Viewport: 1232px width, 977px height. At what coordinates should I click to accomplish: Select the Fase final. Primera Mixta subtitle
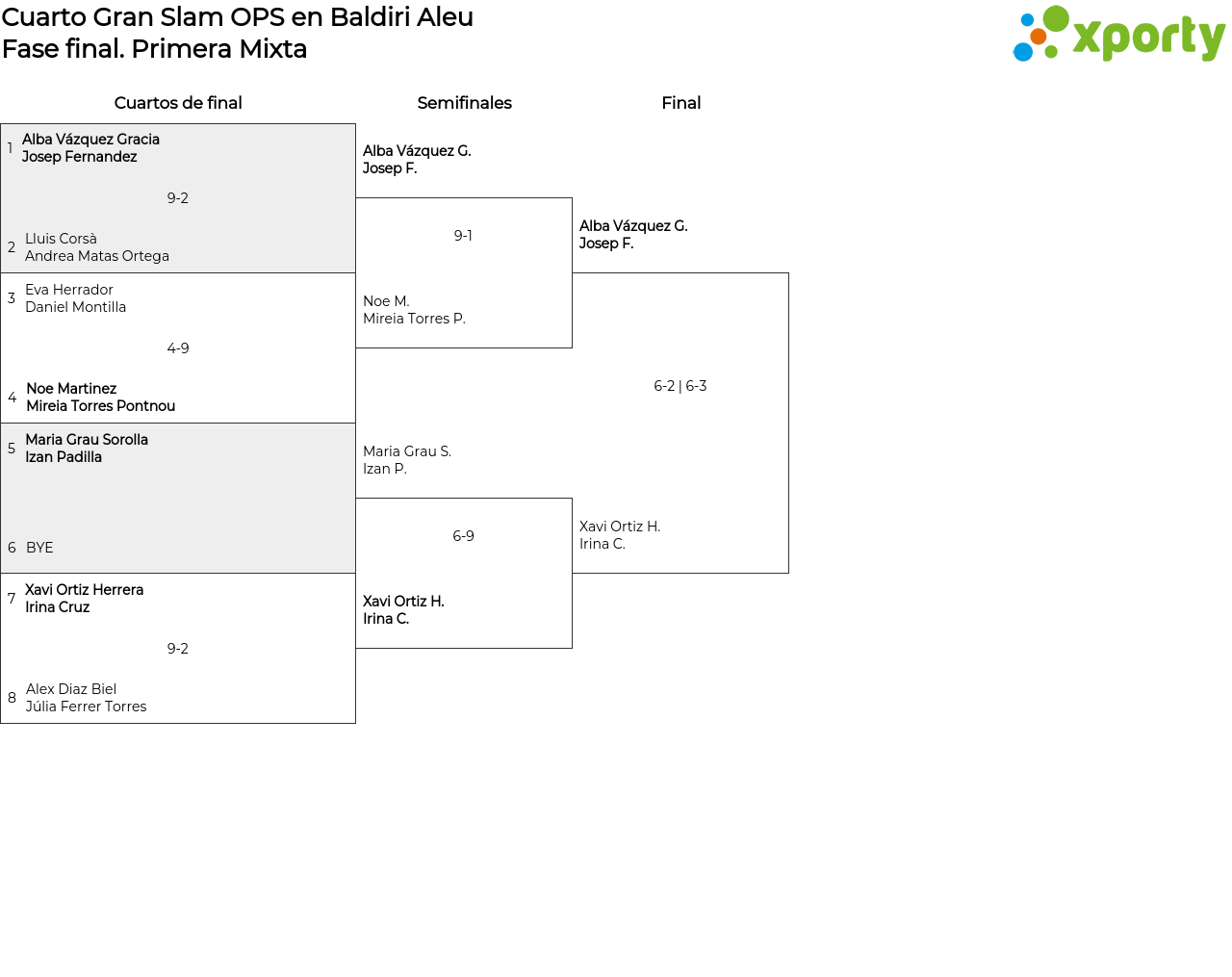(154, 49)
